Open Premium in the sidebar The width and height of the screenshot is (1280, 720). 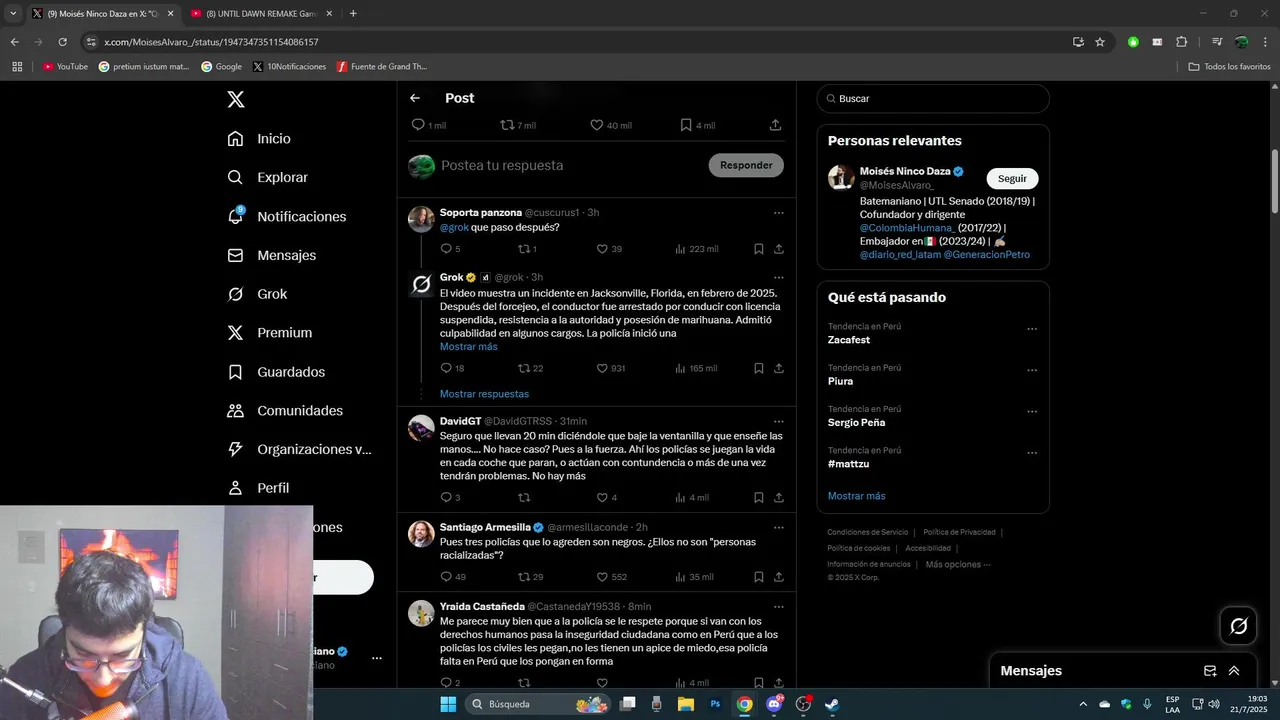click(269, 333)
